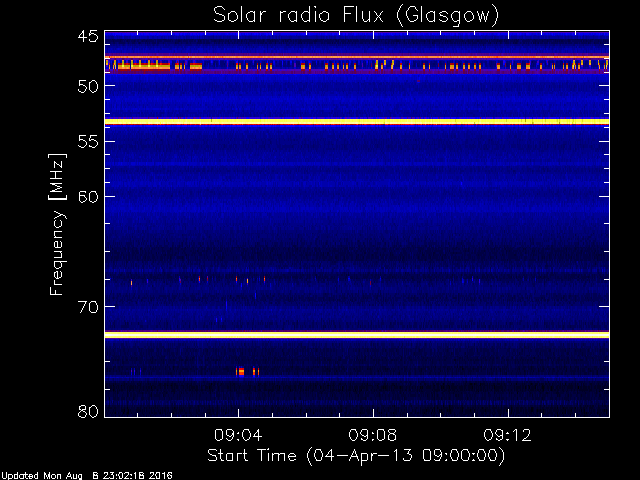The width and height of the screenshot is (640, 480).
Task: Click the 50 frequency tick label
Action: [x=88, y=86]
